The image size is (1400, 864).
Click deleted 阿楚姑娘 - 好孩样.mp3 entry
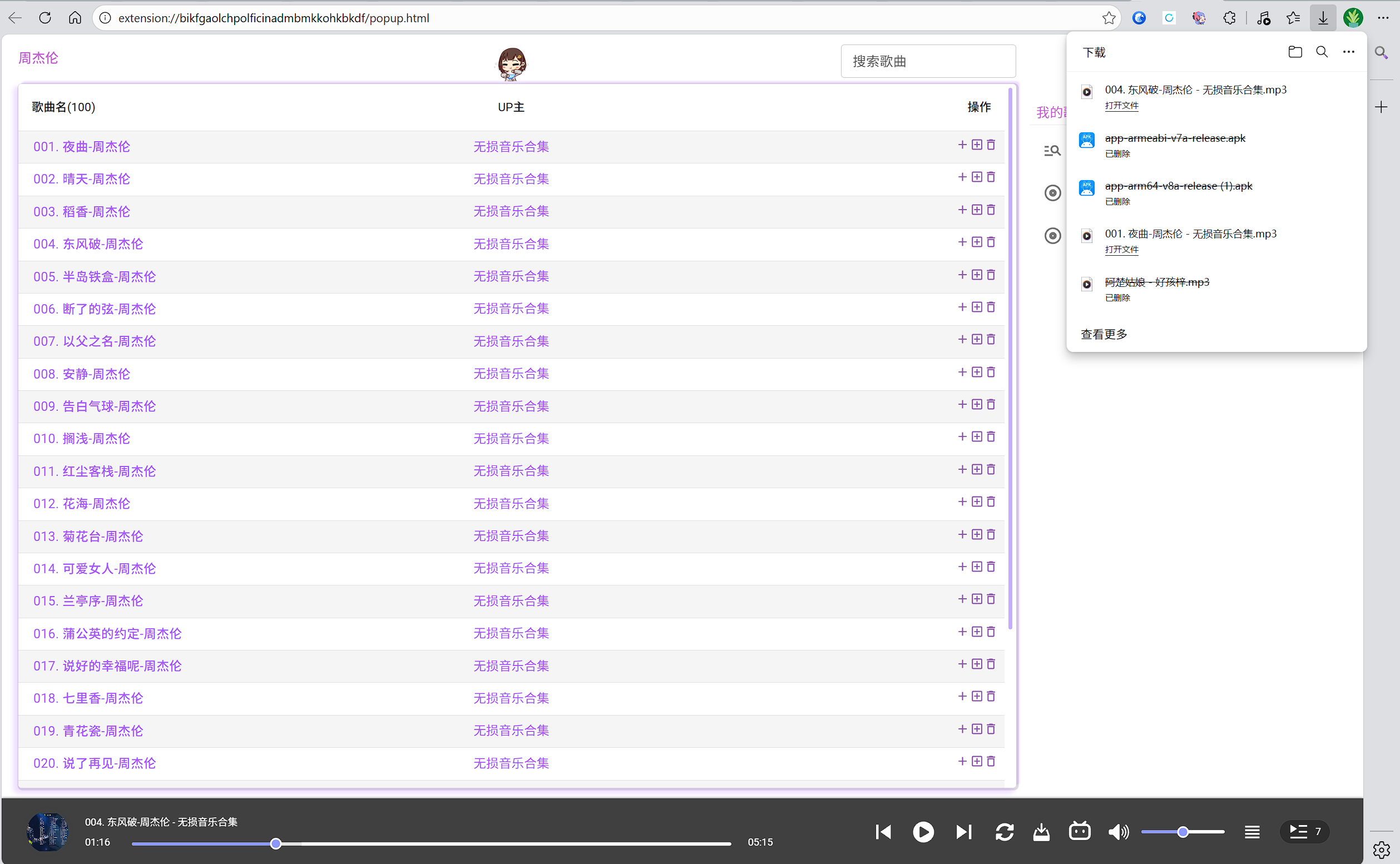click(1157, 282)
